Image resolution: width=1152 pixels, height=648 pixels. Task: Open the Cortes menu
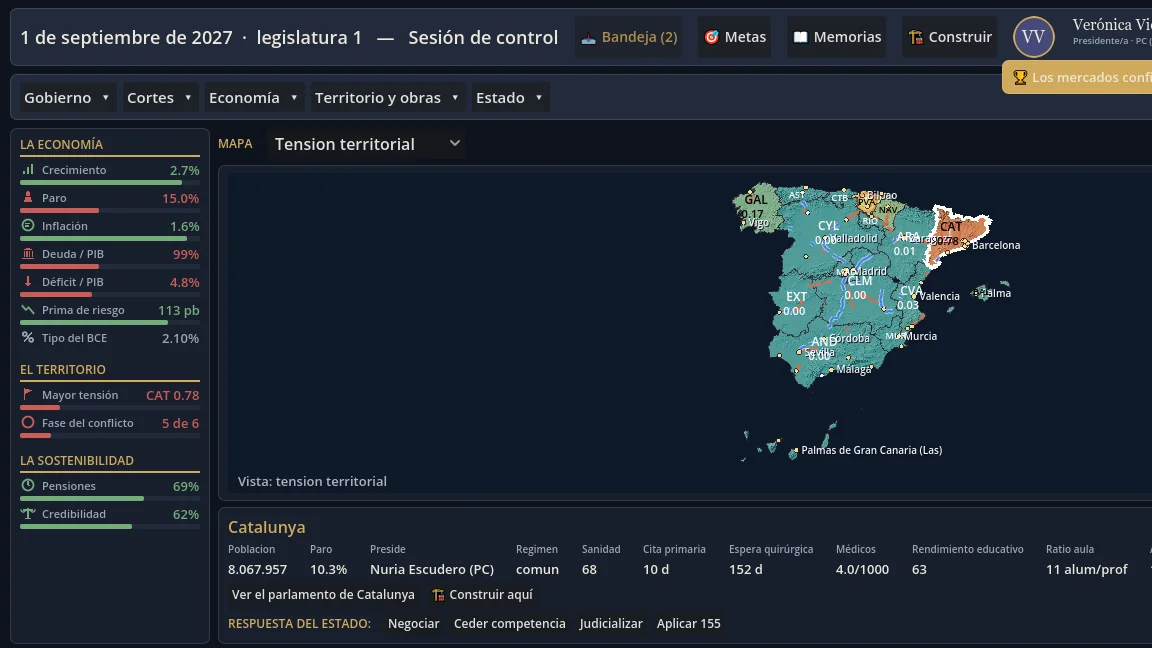[159, 98]
